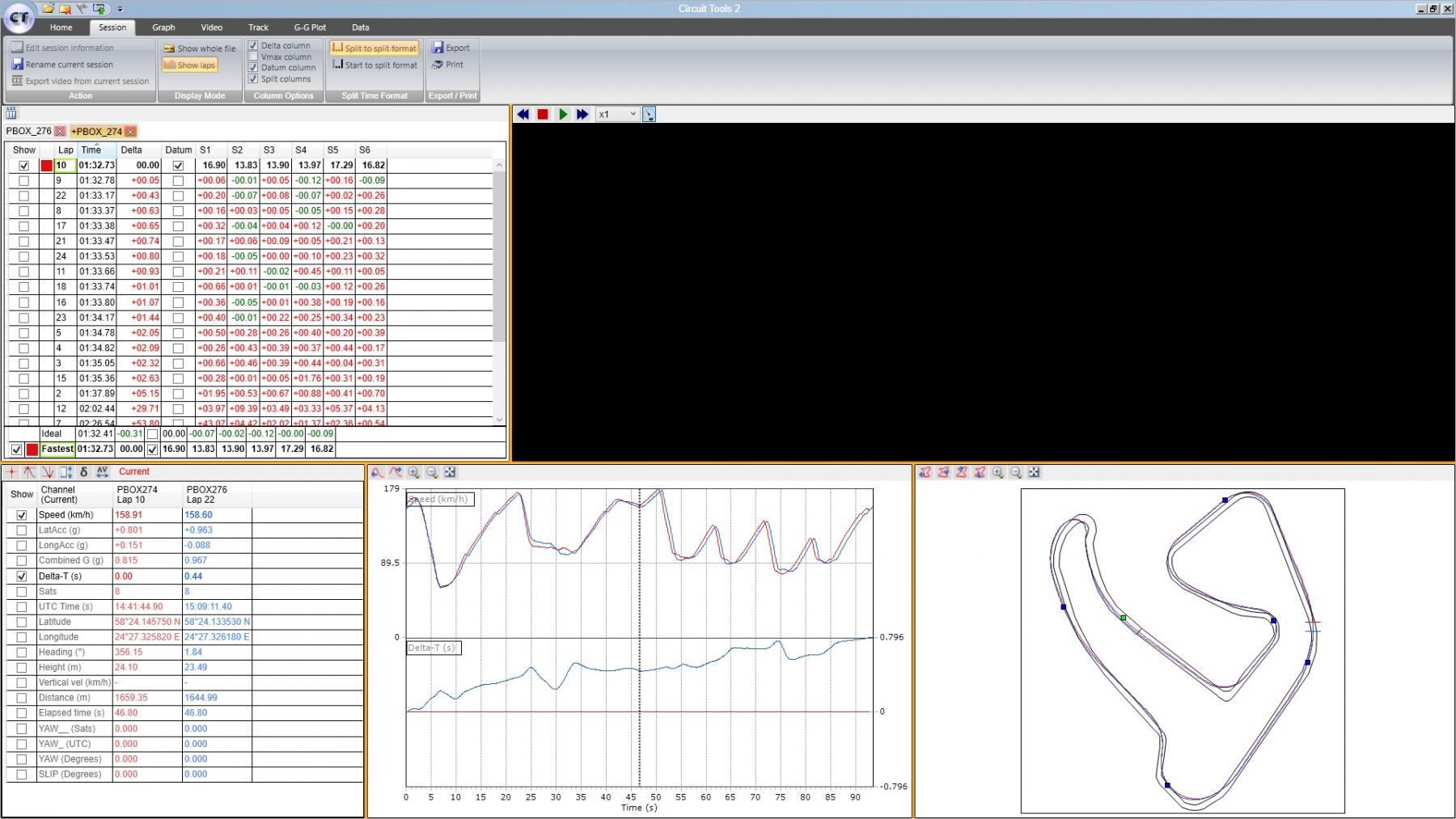Enable the LatAcc (g) channel checkbox

[x=22, y=530]
